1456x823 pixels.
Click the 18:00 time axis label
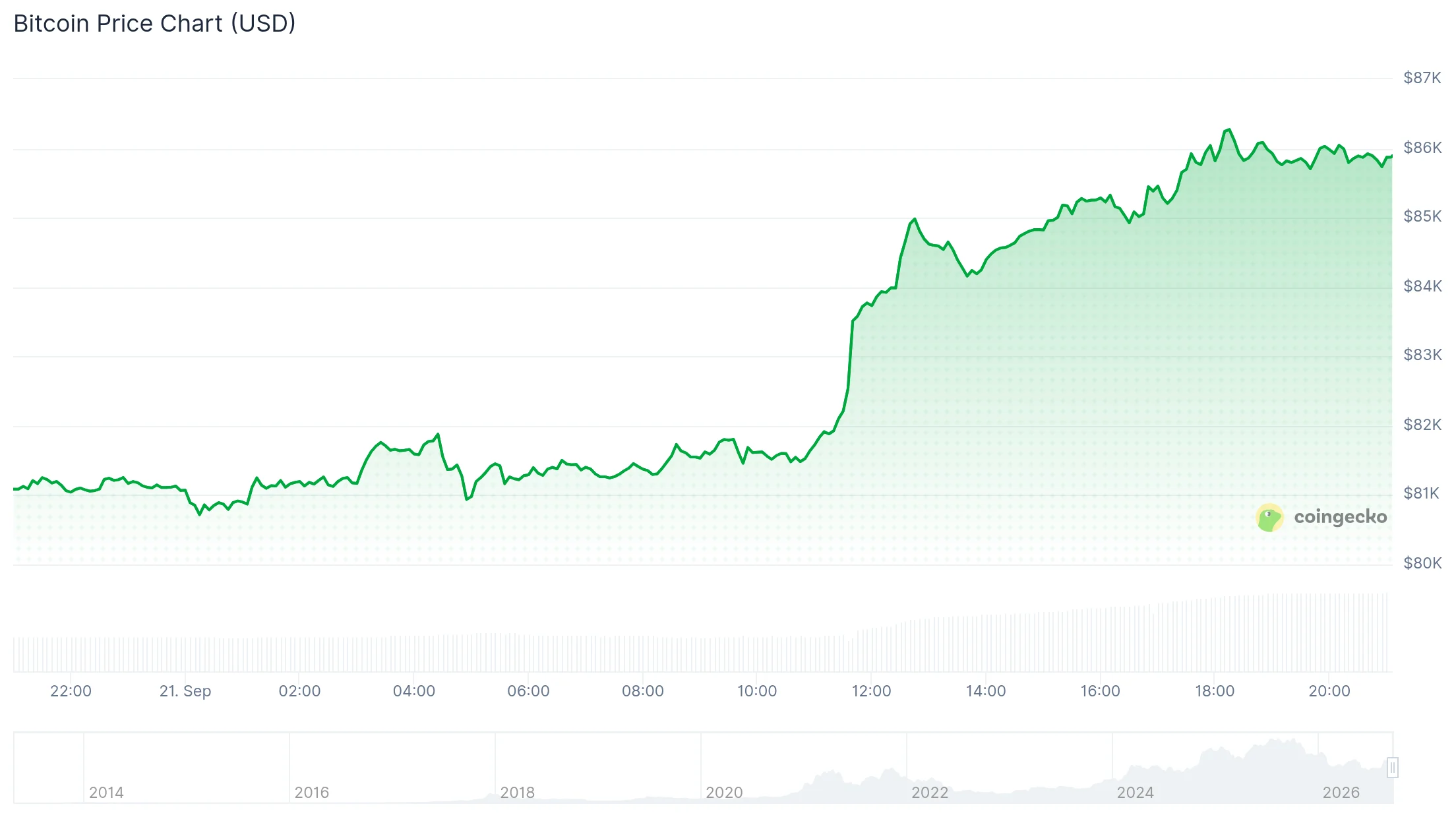point(1215,691)
